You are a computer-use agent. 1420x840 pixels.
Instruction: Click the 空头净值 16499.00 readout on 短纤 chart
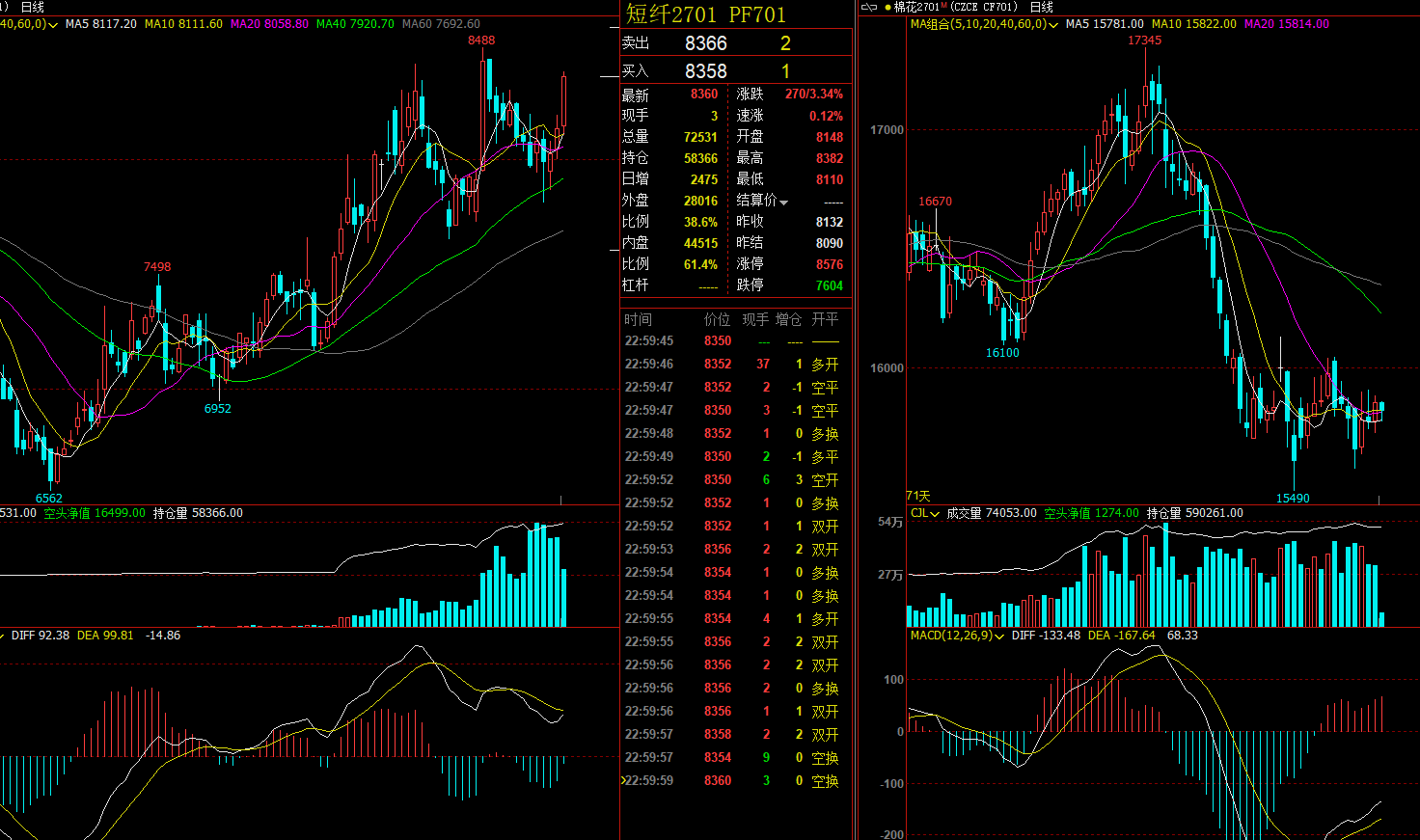(95, 513)
